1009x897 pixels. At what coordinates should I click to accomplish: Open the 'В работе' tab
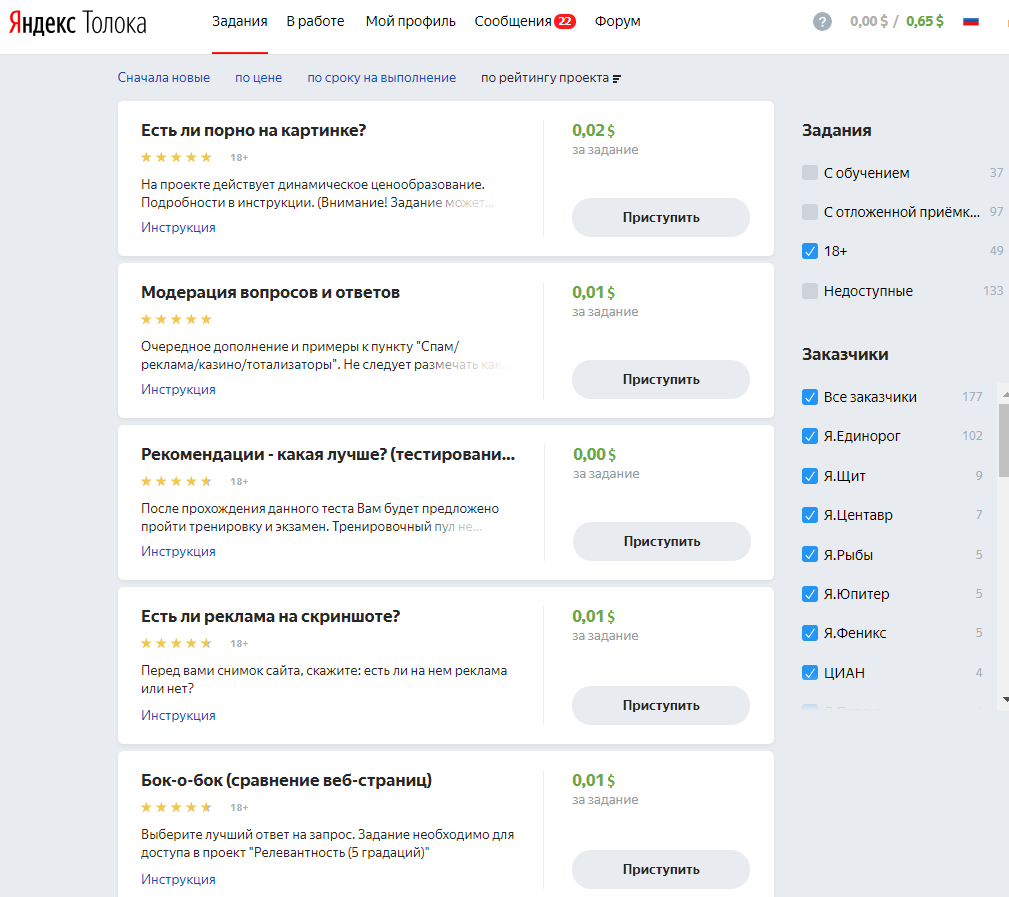tap(315, 21)
